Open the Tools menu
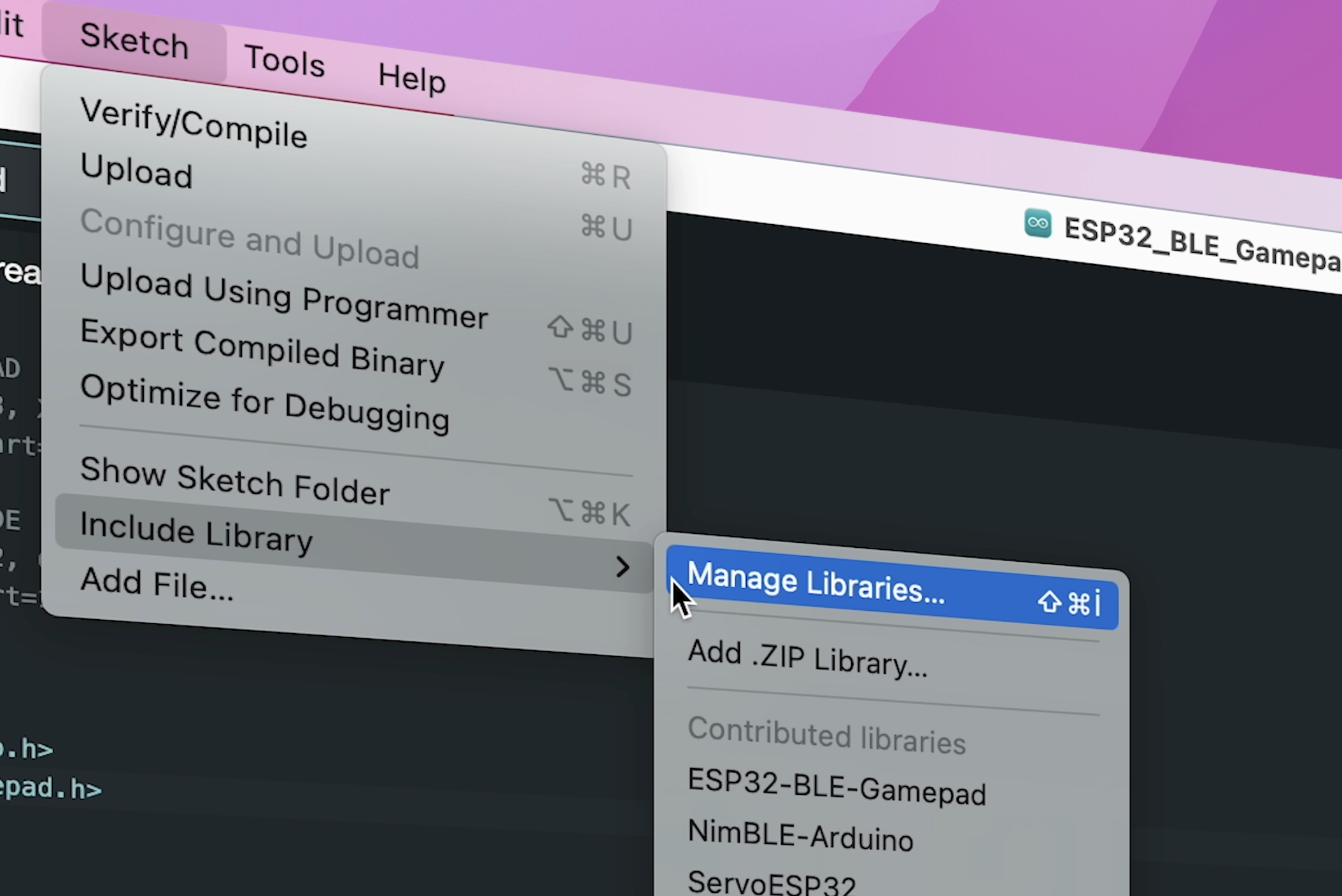The width and height of the screenshot is (1342, 896). point(284,61)
